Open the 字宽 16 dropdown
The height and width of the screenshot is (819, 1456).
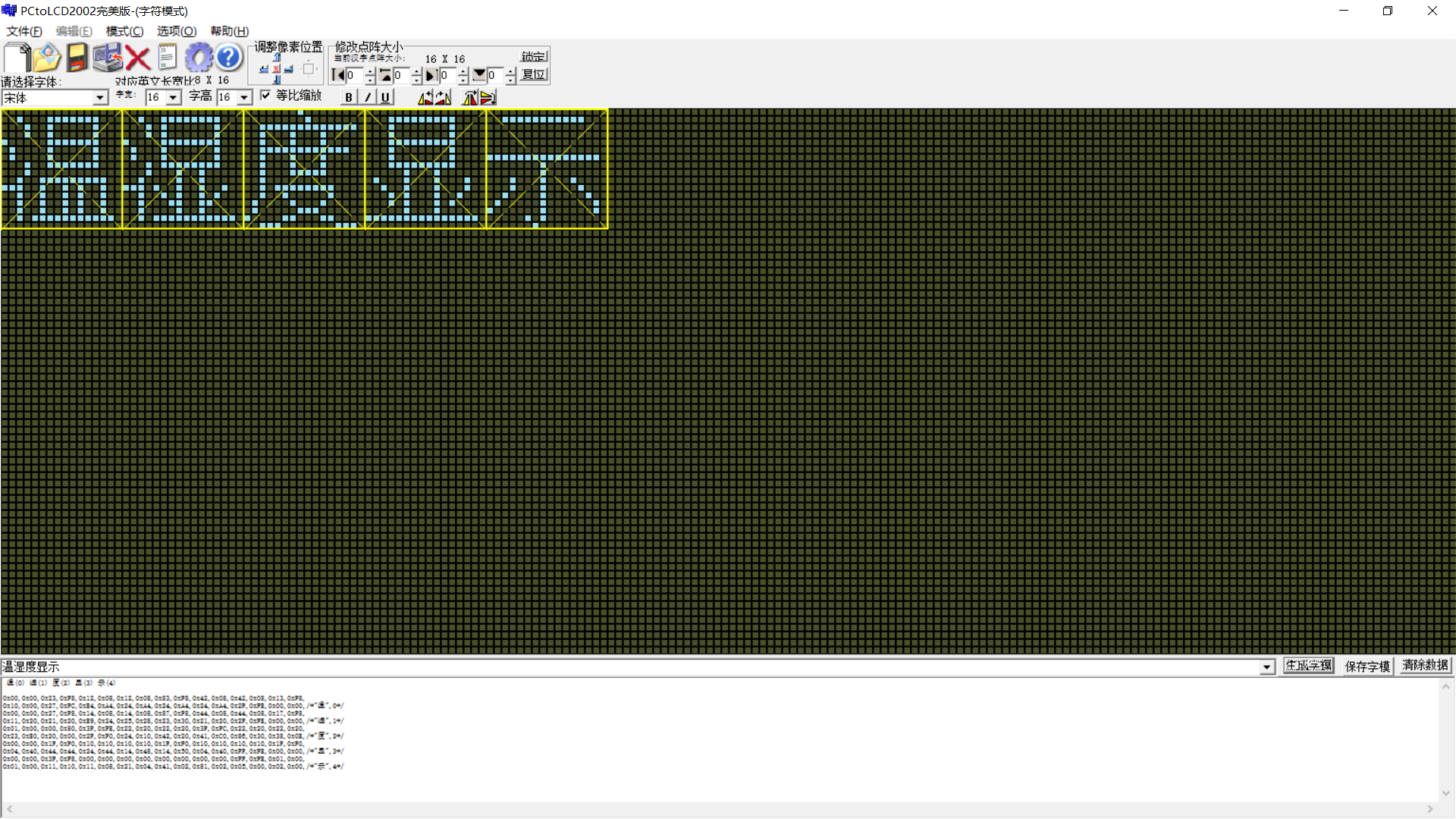tap(173, 98)
